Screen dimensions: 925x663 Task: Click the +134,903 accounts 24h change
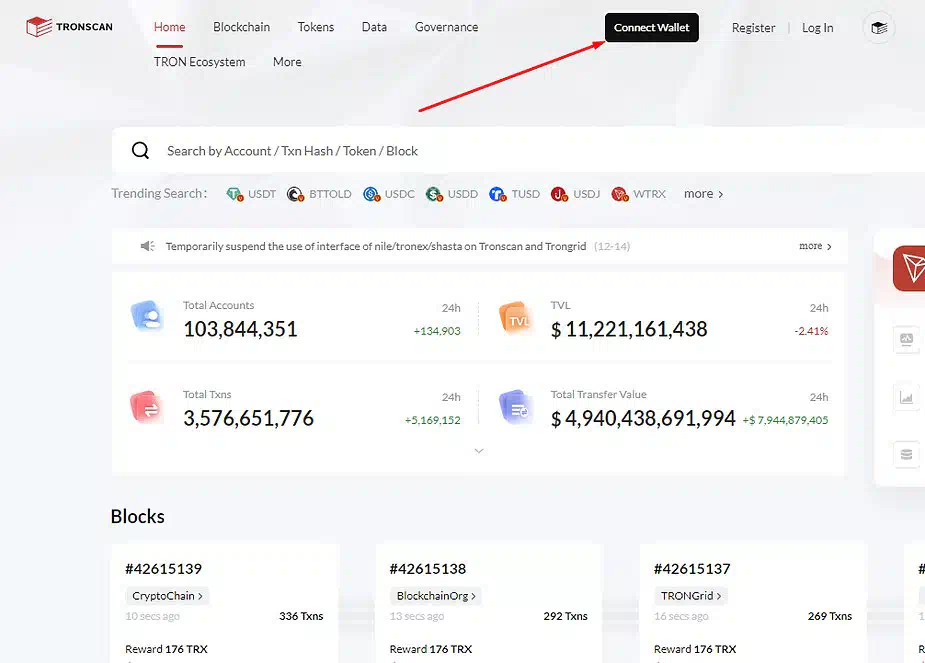[437, 331]
